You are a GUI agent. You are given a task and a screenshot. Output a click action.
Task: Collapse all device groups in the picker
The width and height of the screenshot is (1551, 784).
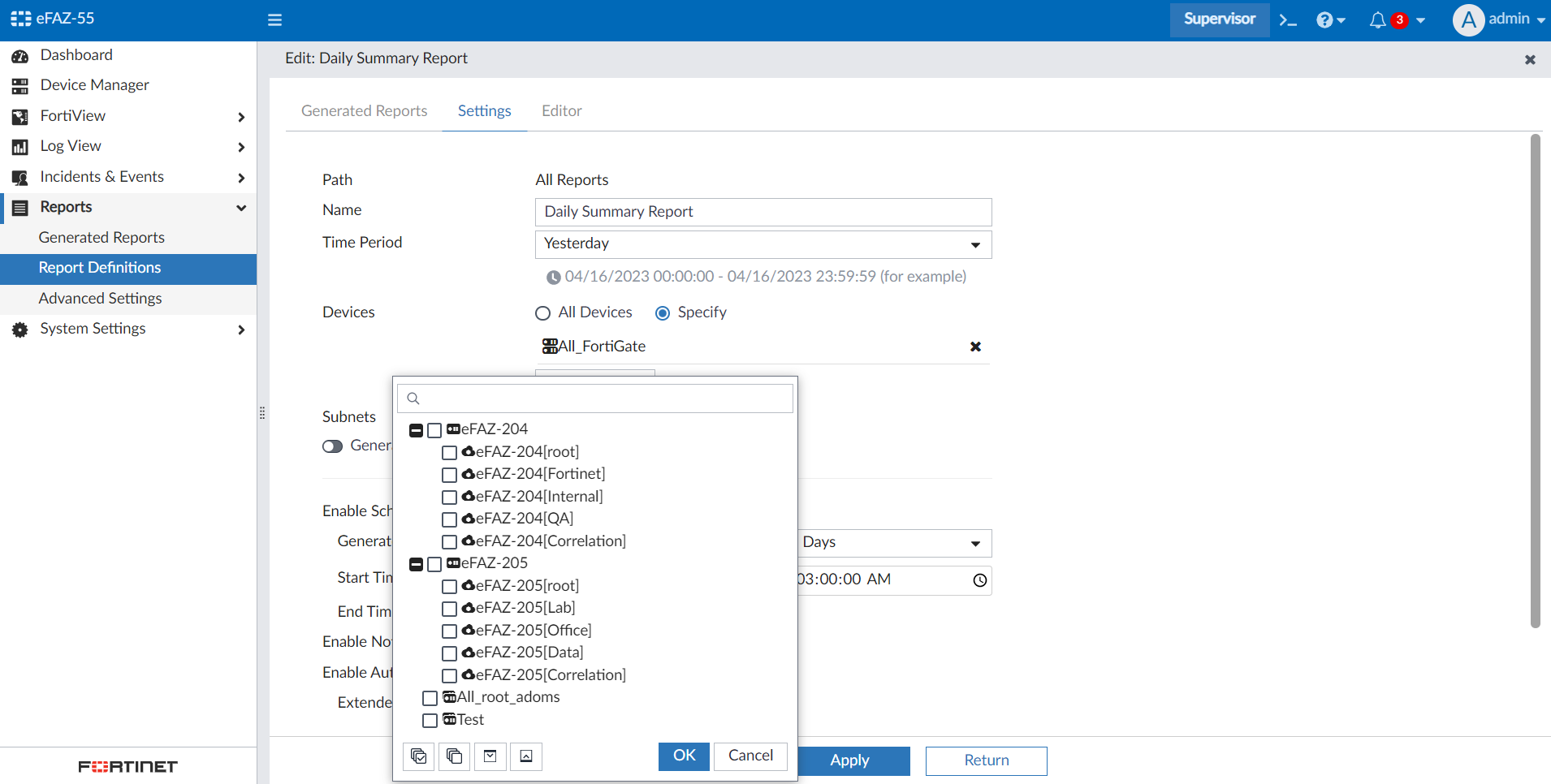click(525, 756)
